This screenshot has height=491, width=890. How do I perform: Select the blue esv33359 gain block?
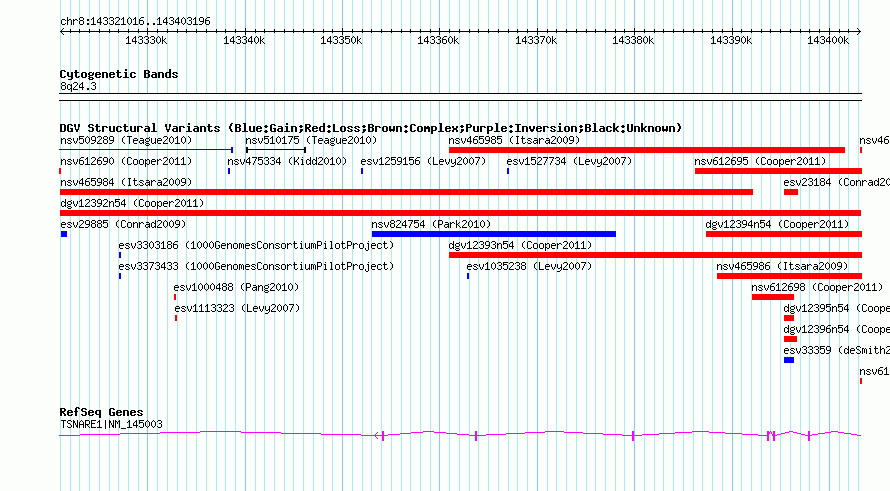click(789, 360)
